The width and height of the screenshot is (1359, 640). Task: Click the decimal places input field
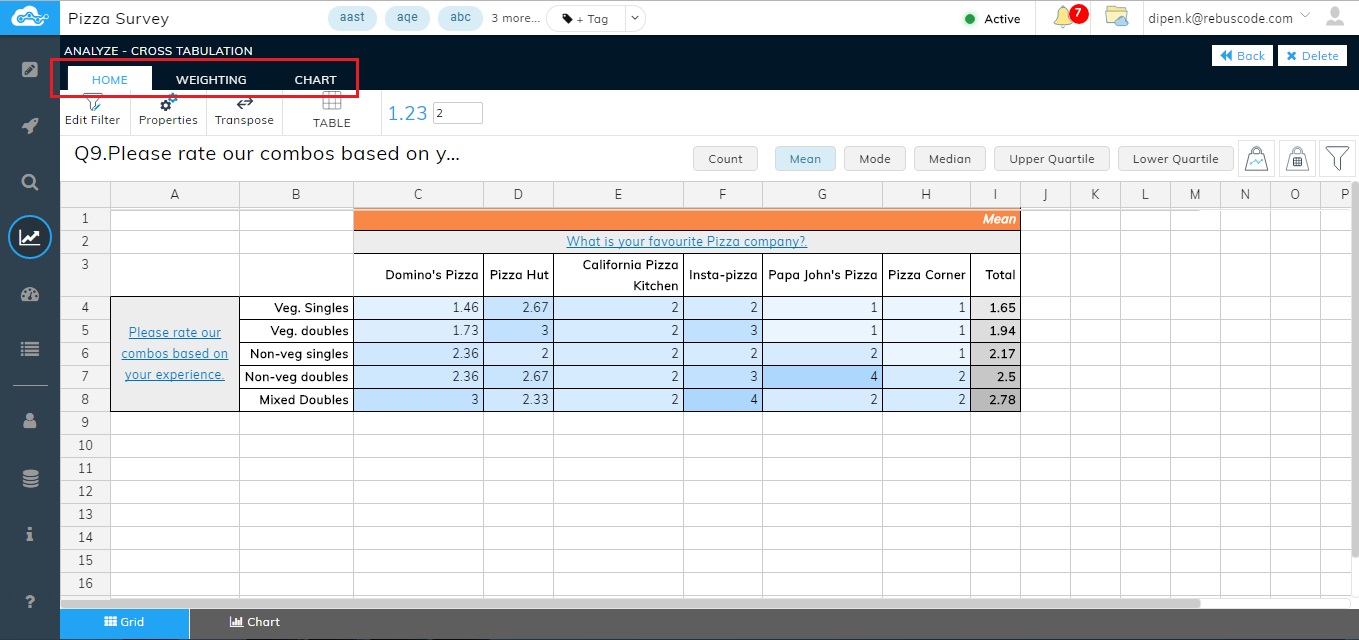pos(458,113)
